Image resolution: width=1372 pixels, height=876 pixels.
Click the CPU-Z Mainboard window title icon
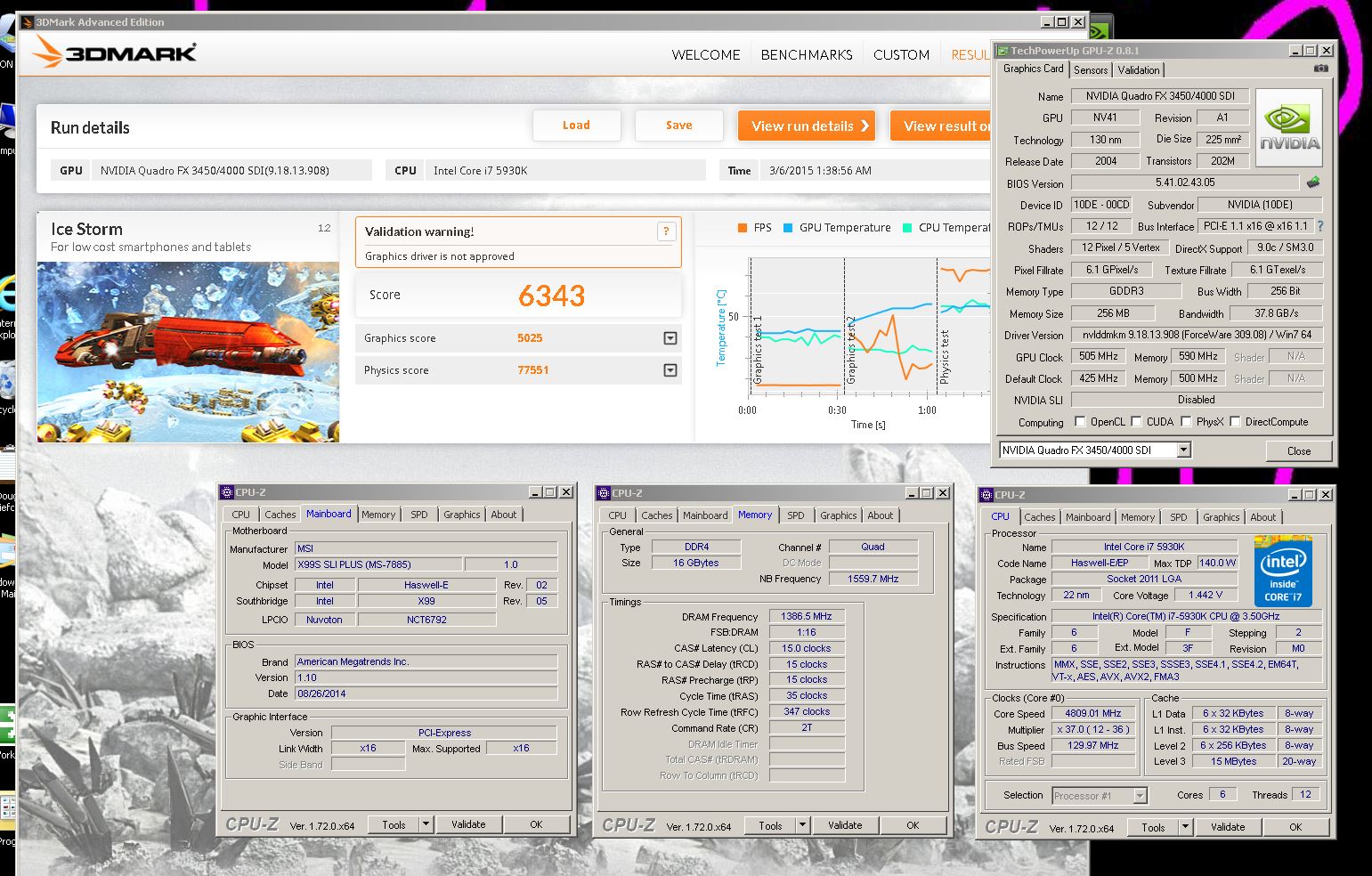click(x=227, y=492)
